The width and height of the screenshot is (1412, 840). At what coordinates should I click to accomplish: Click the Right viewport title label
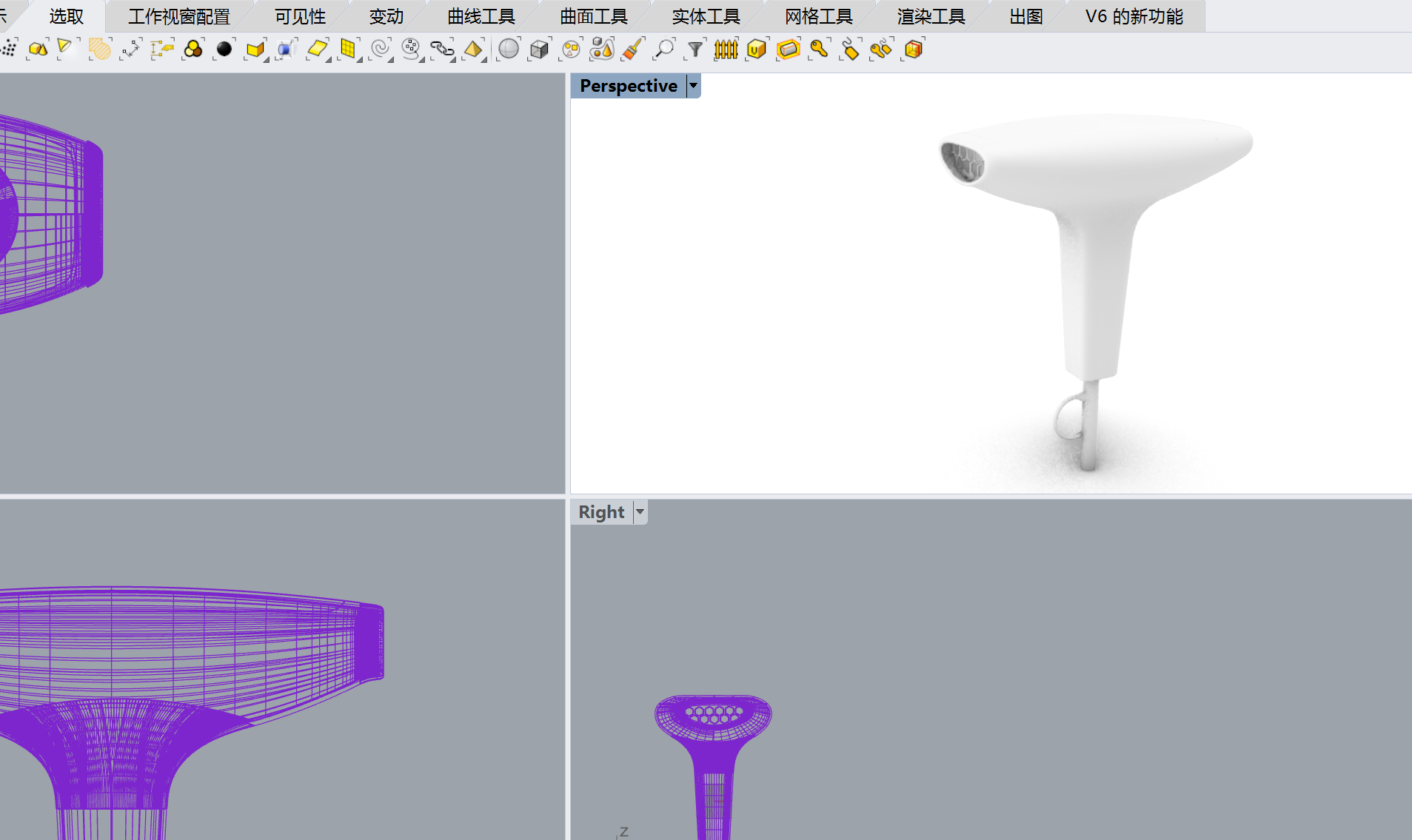click(x=601, y=512)
